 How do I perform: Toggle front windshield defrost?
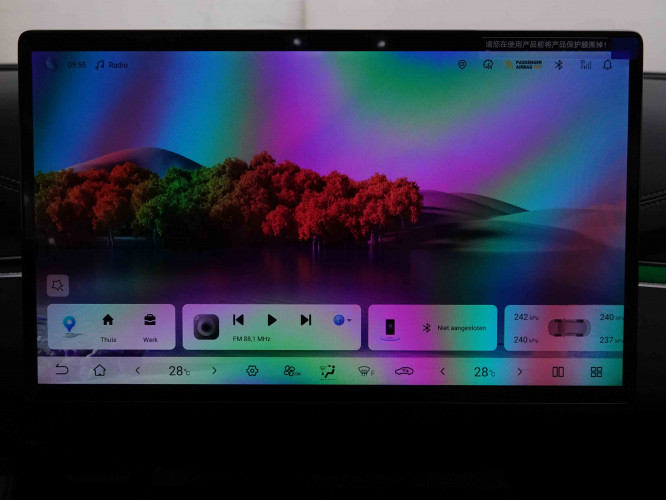[365, 371]
